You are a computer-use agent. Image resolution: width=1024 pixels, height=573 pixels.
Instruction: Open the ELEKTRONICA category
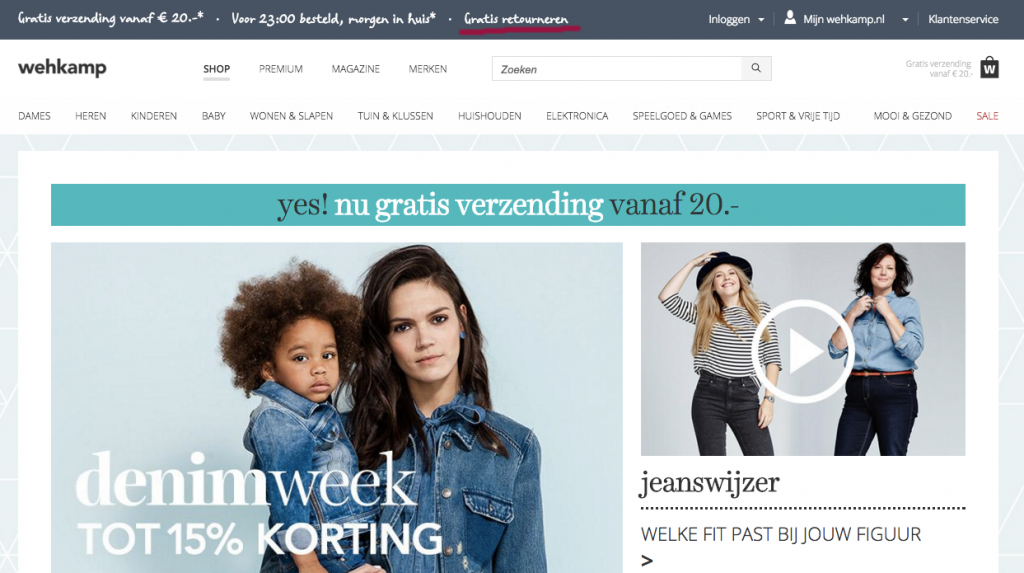pos(577,116)
